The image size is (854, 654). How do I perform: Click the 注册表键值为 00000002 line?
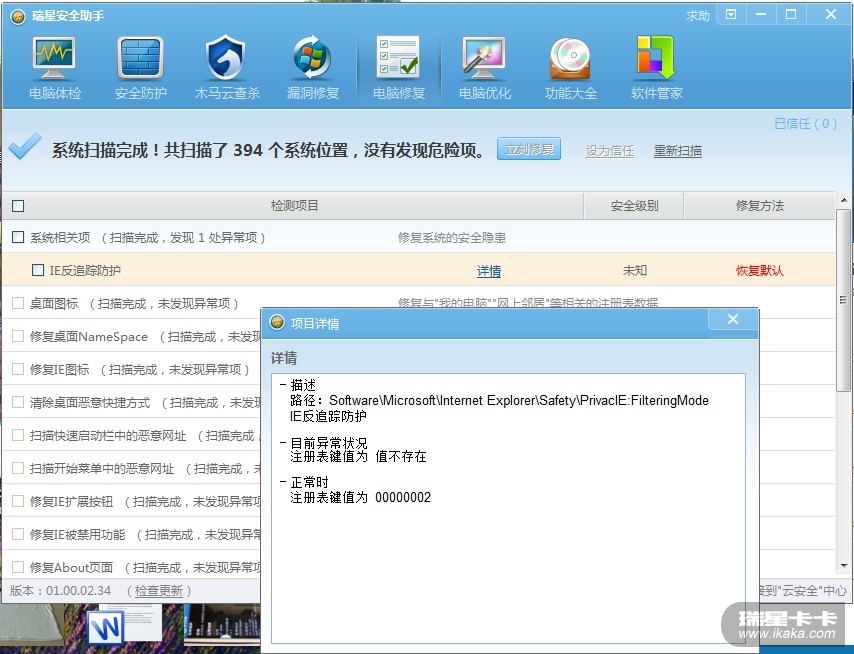coord(361,497)
